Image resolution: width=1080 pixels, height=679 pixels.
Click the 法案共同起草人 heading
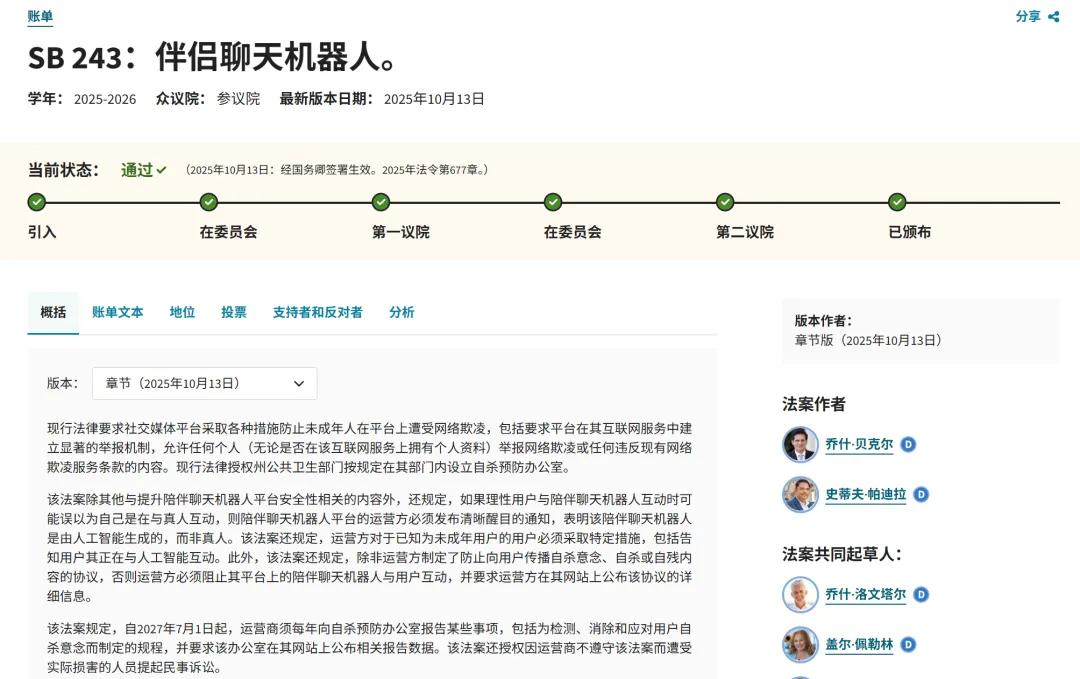842,554
